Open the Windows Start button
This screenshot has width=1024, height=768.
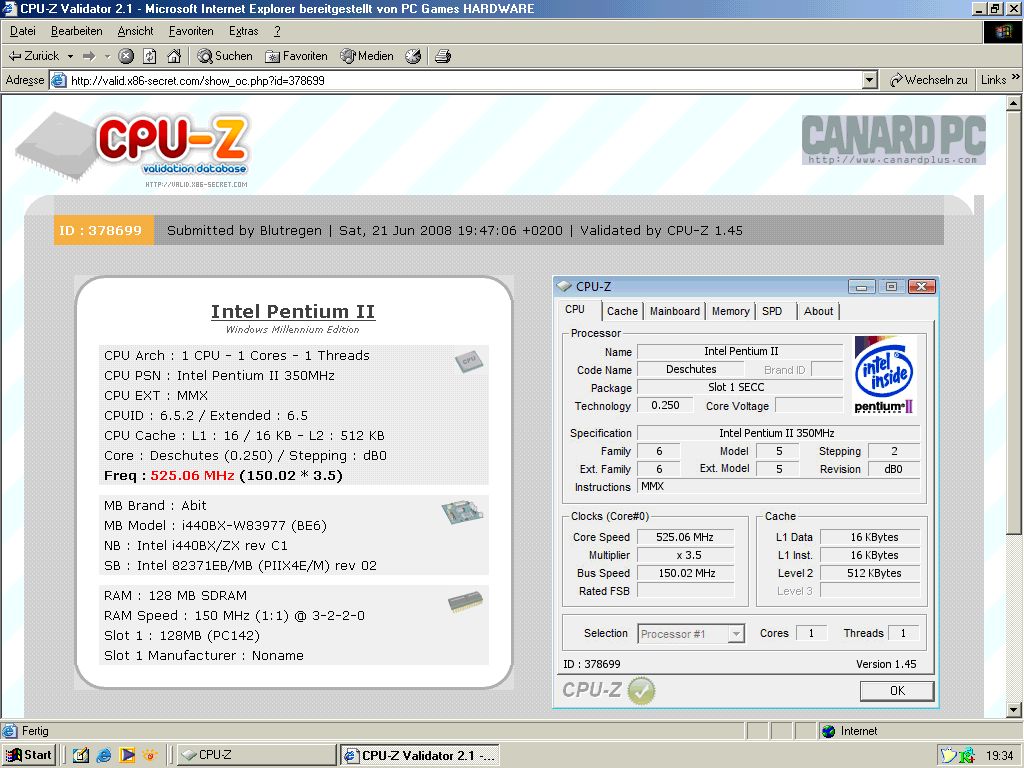coord(29,755)
